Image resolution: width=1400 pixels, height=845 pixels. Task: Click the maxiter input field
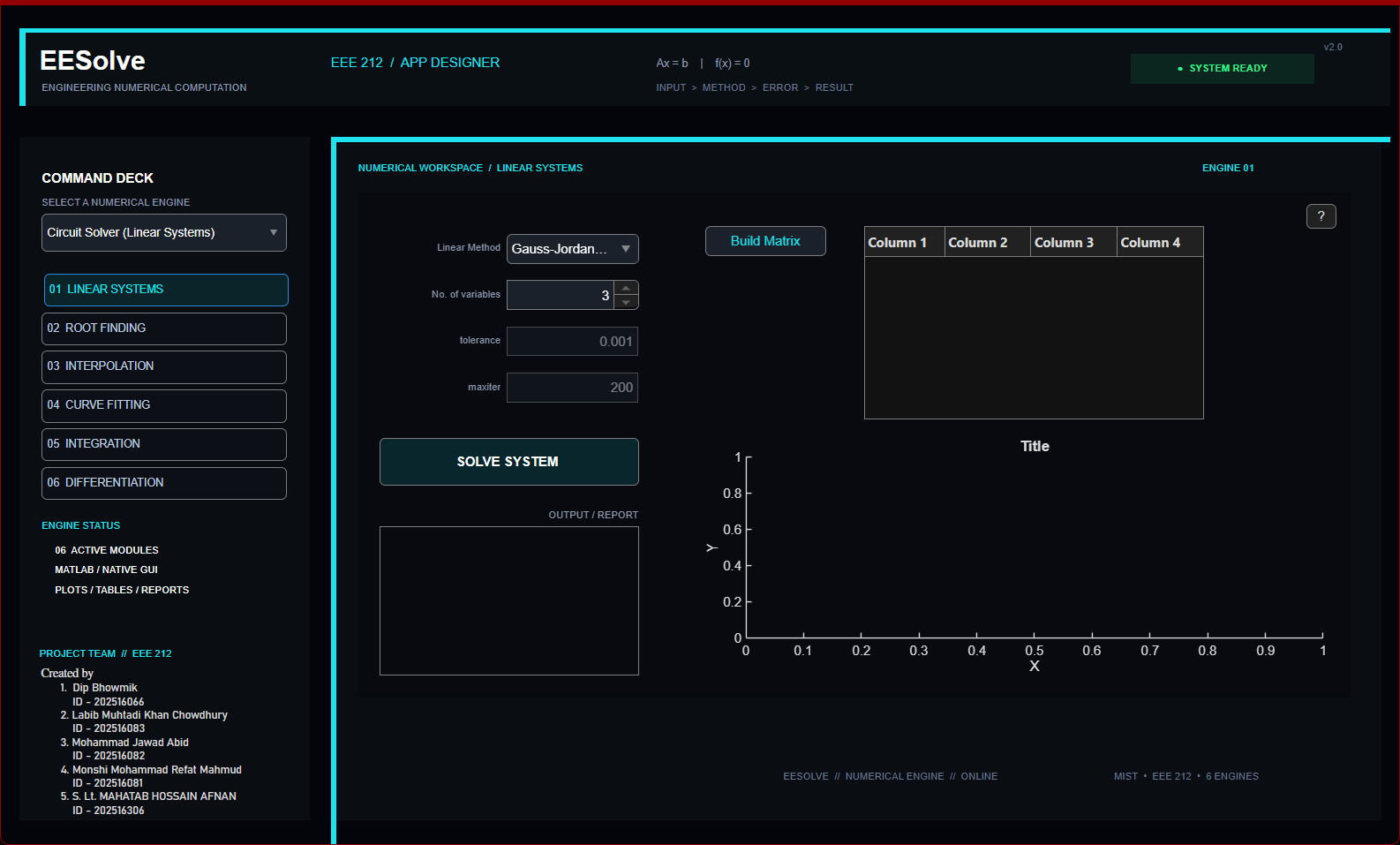coord(572,388)
